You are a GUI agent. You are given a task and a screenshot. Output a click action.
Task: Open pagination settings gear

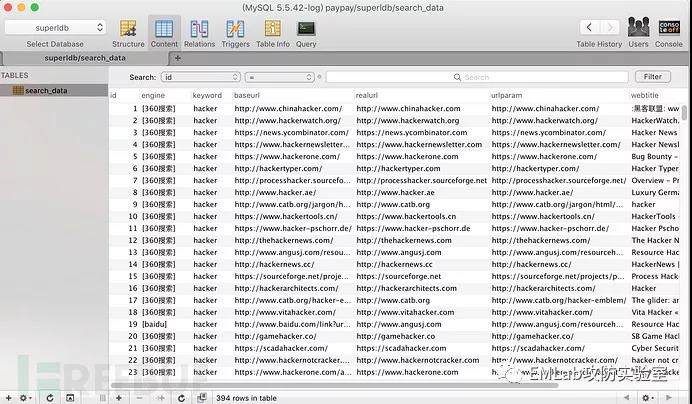pyautogui.click(x=647, y=398)
